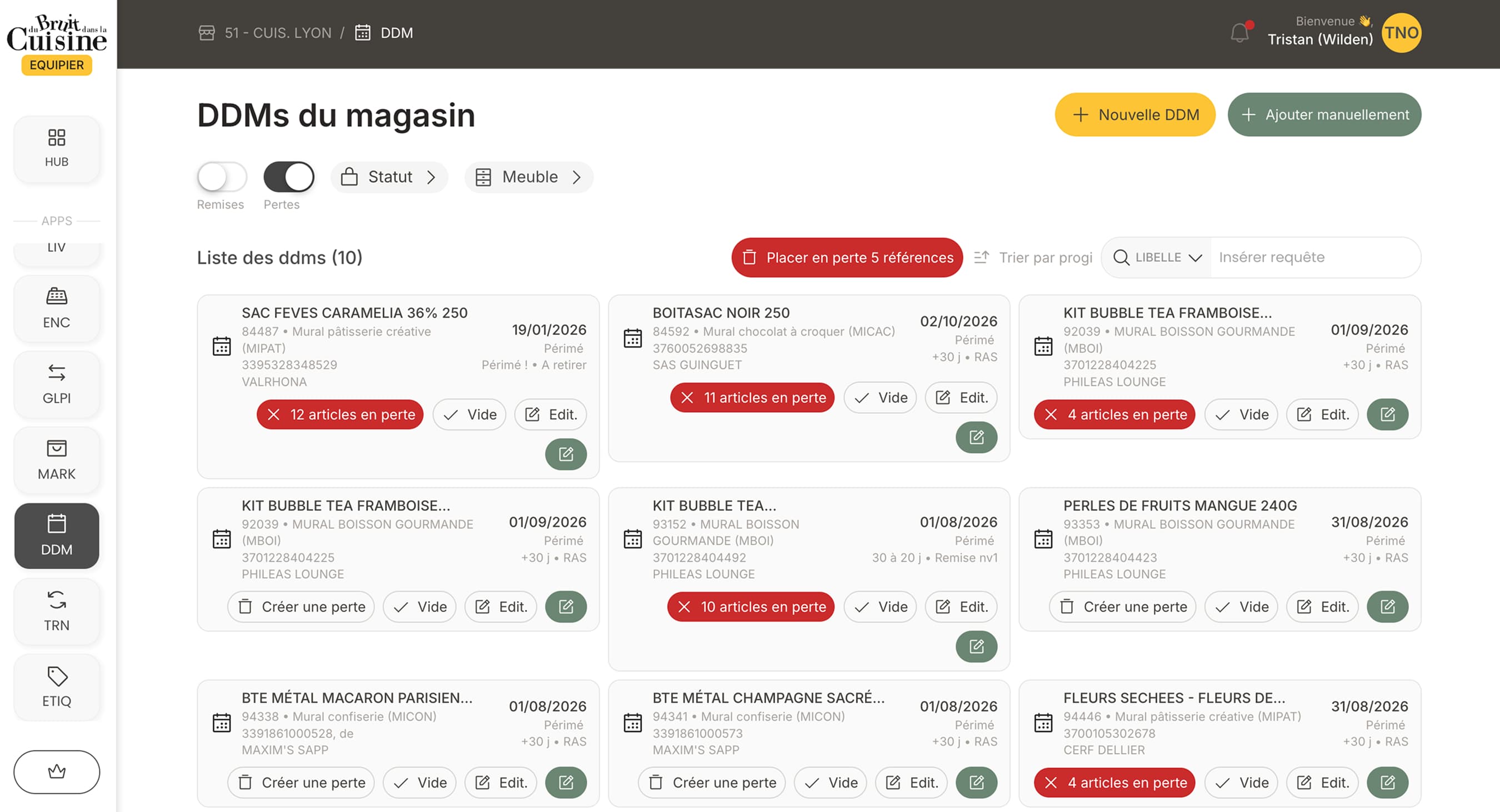This screenshot has height=812, width=1500.
Task: Open the ETIQ label app
Action: [x=57, y=687]
